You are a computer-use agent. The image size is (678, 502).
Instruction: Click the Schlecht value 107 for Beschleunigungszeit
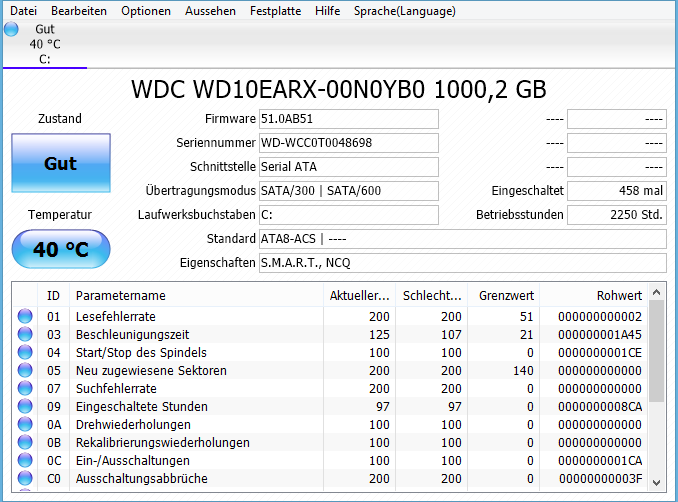(x=451, y=335)
